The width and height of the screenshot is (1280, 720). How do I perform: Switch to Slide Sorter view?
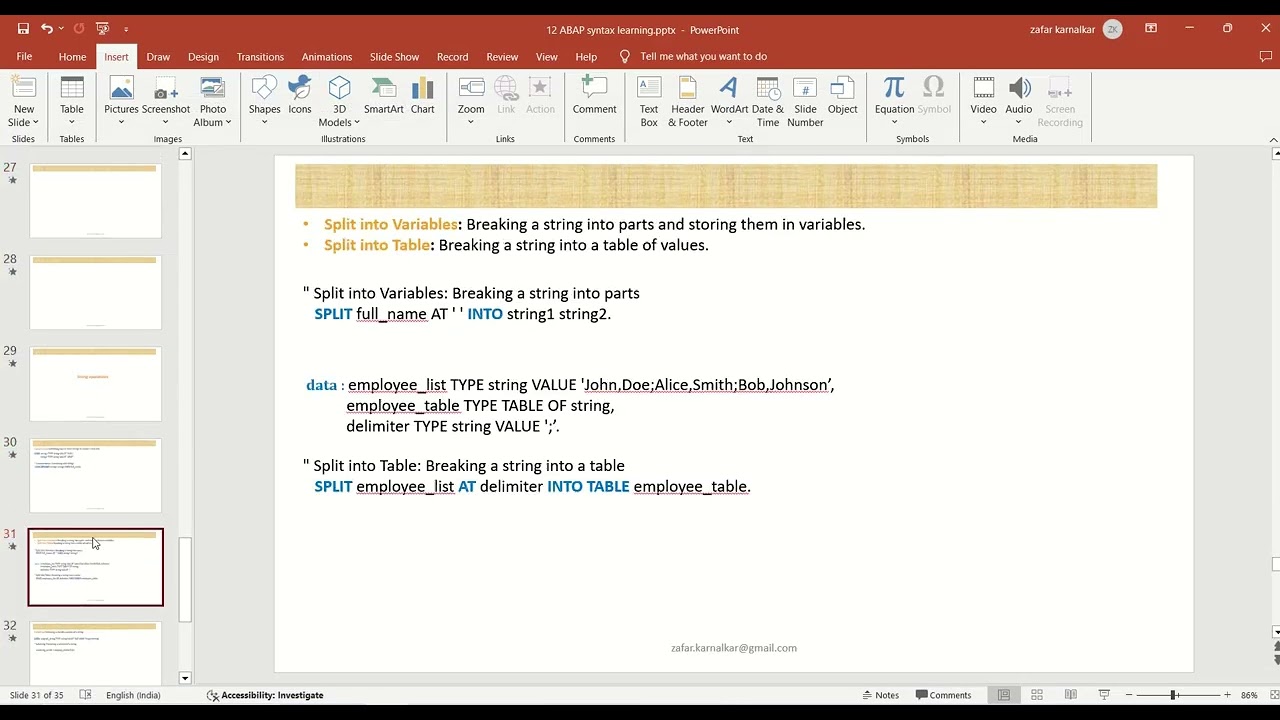pyautogui.click(x=1037, y=695)
